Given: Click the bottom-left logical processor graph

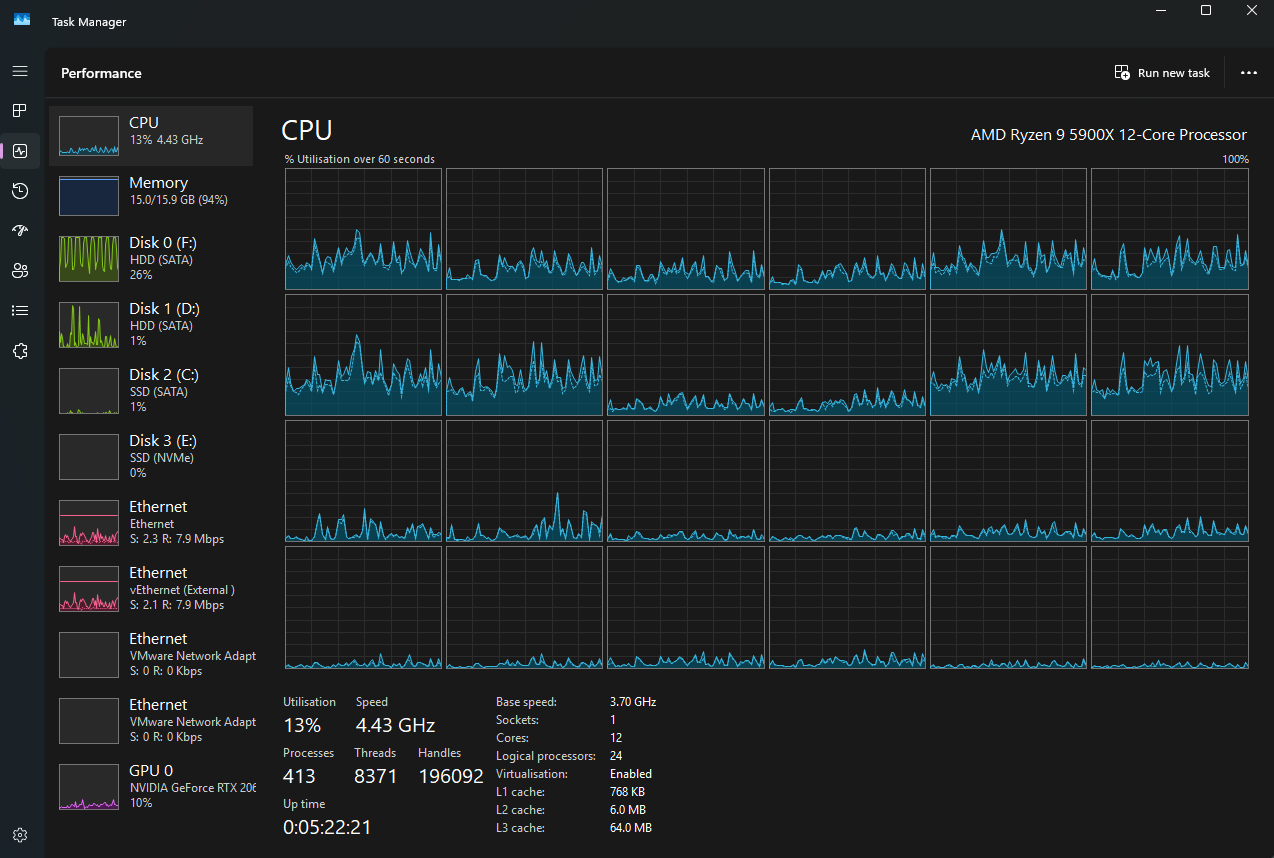Looking at the screenshot, I should [x=363, y=607].
